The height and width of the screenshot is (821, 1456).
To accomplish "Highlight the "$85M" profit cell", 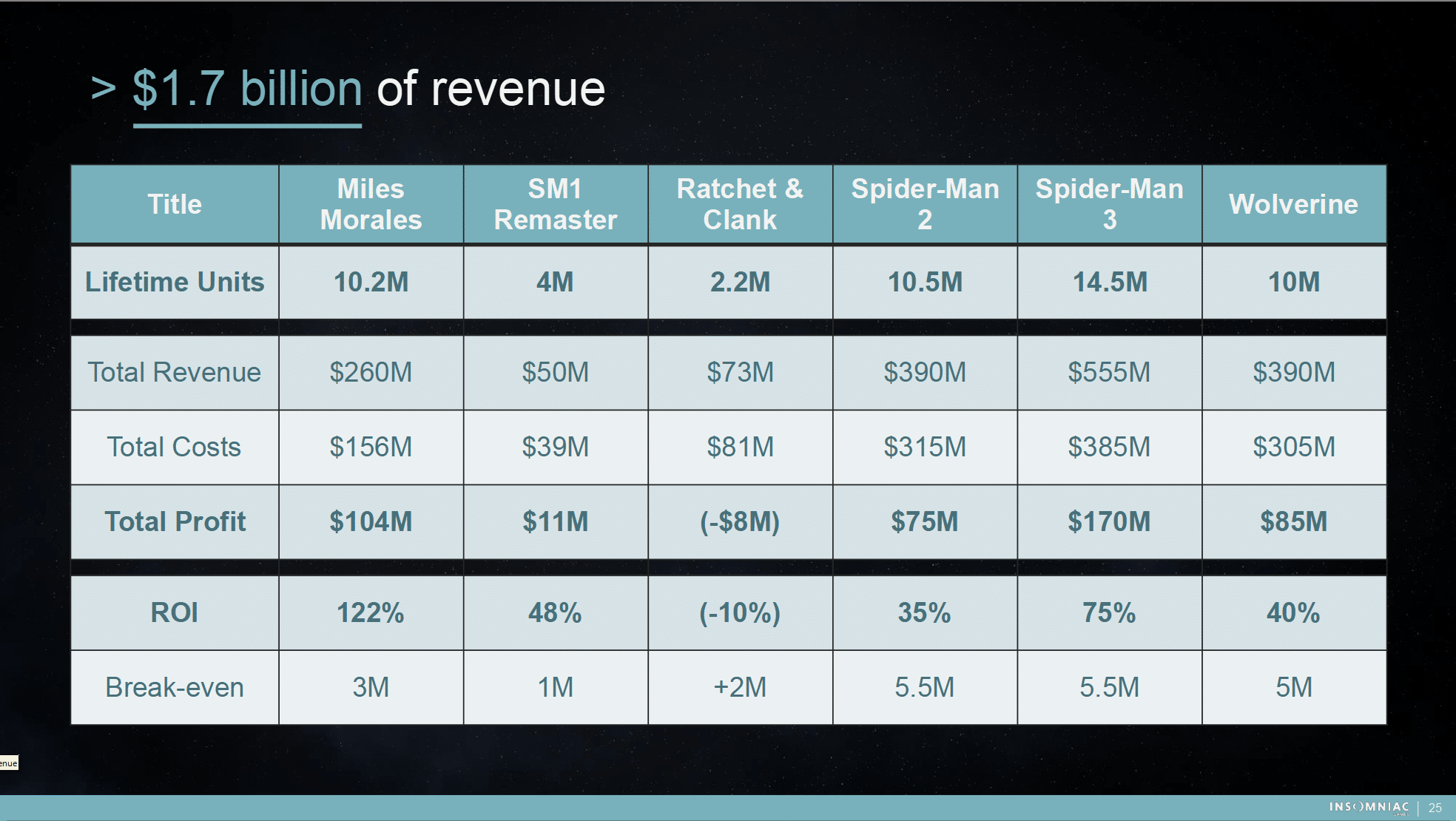I will pyautogui.click(x=1294, y=521).
